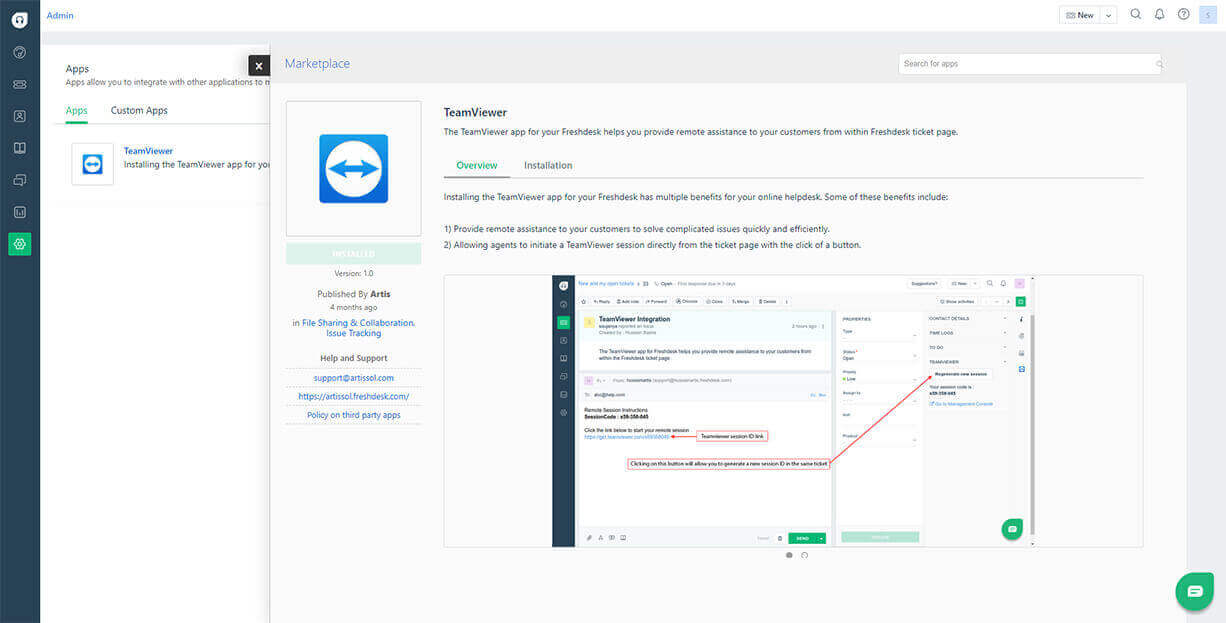Click the marketplace search magnifier icon
1226x623 pixels.
[x=1158, y=64]
